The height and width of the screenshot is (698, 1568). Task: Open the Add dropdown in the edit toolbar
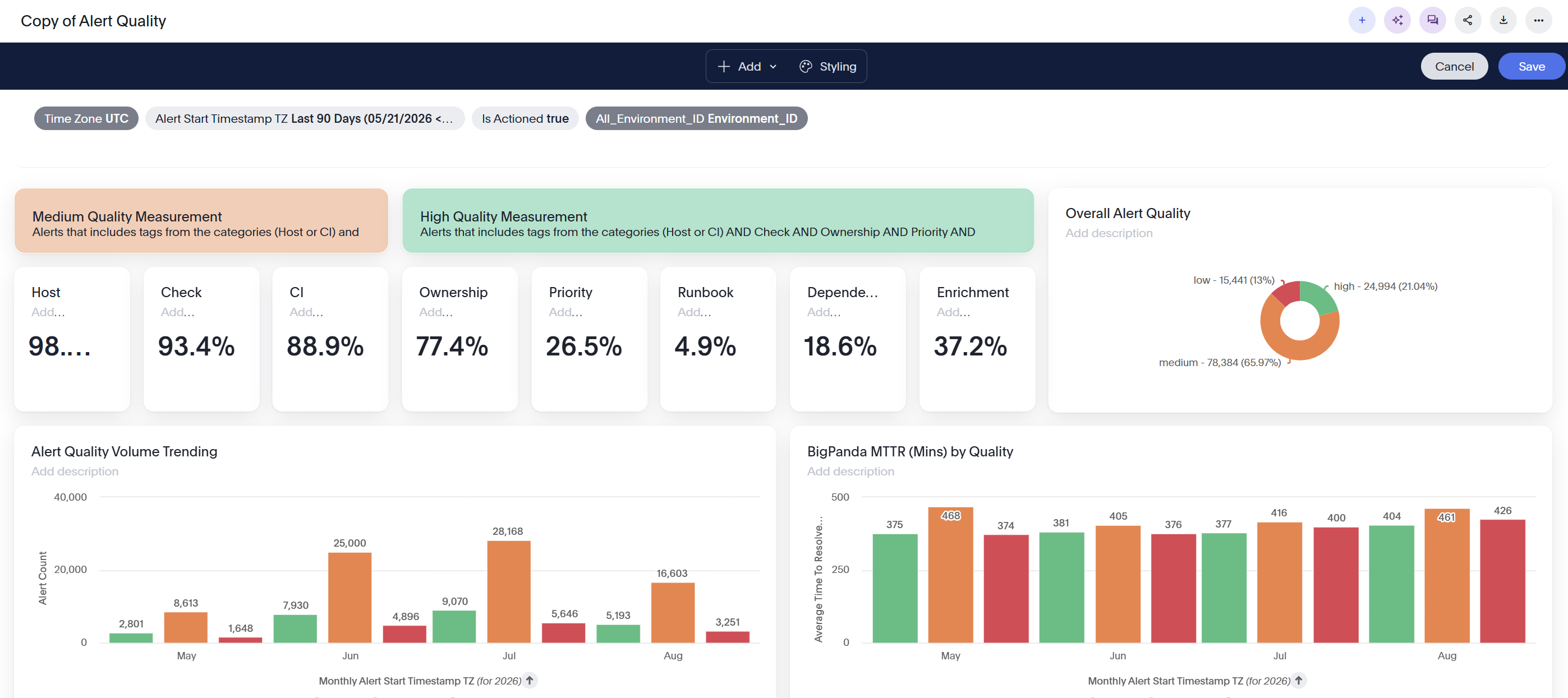[x=747, y=66]
